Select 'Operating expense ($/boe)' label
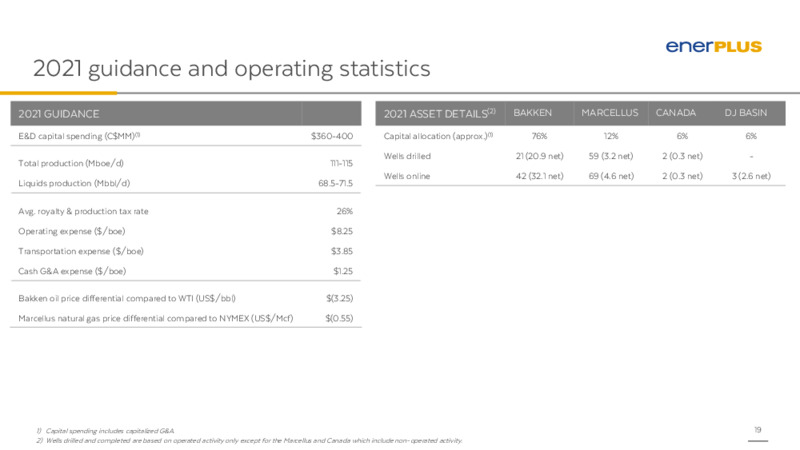 pyautogui.click(x=71, y=231)
